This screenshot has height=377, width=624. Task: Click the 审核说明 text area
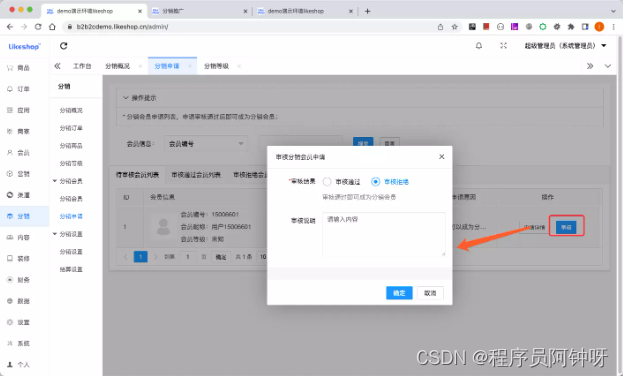[384, 234]
